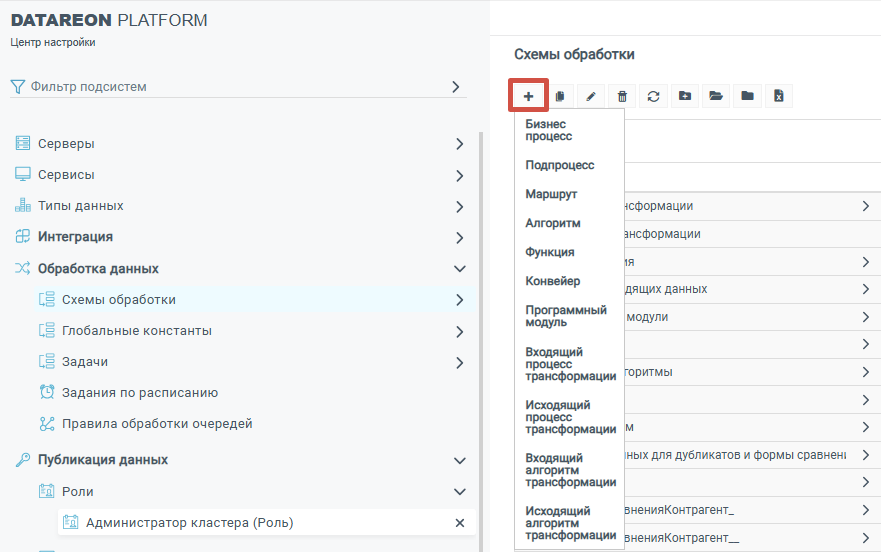
Task: Click the open folder icon
Action: coord(715,96)
